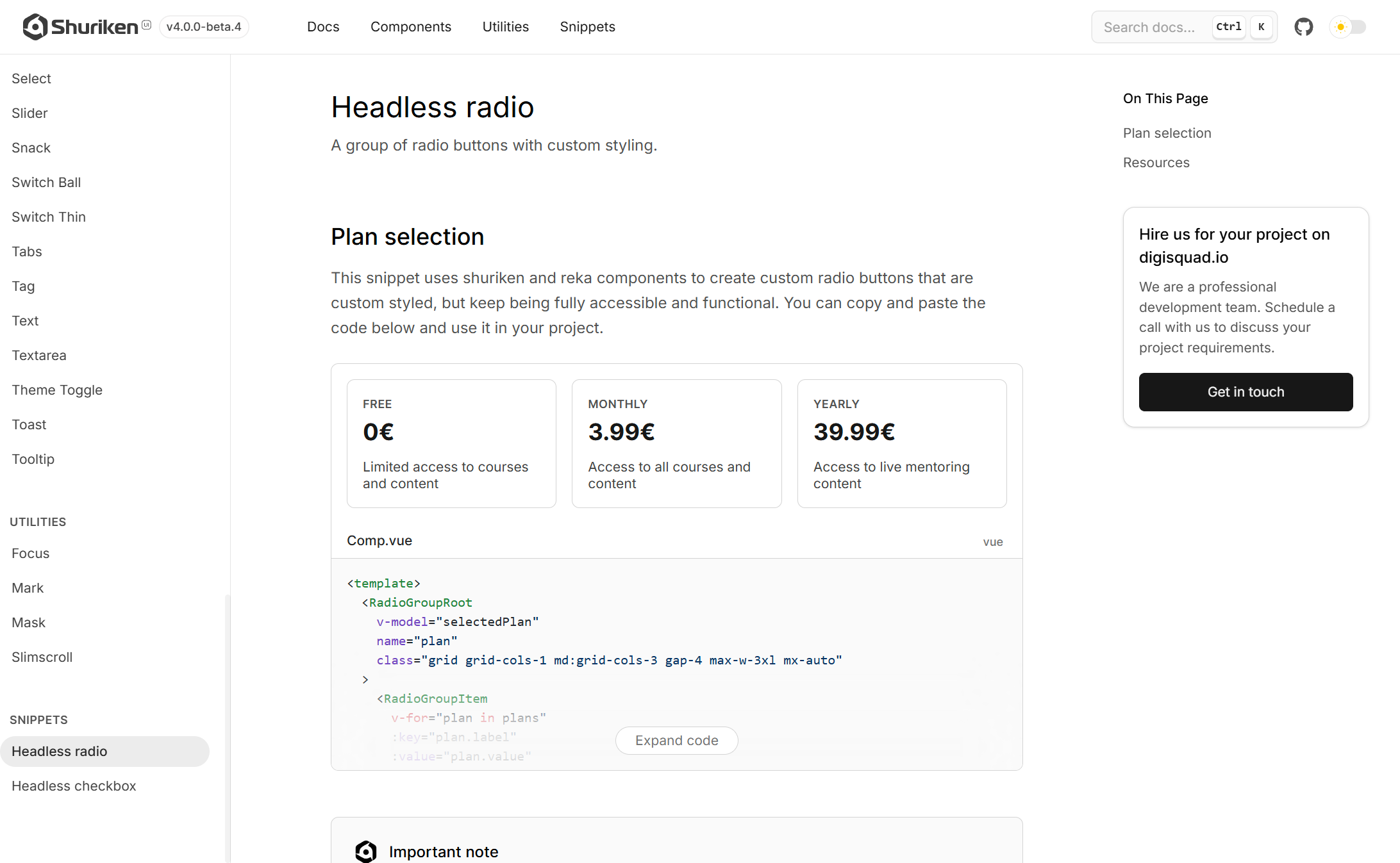Click the Plan selection heading
This screenshot has width=1400, height=863.
click(x=407, y=237)
